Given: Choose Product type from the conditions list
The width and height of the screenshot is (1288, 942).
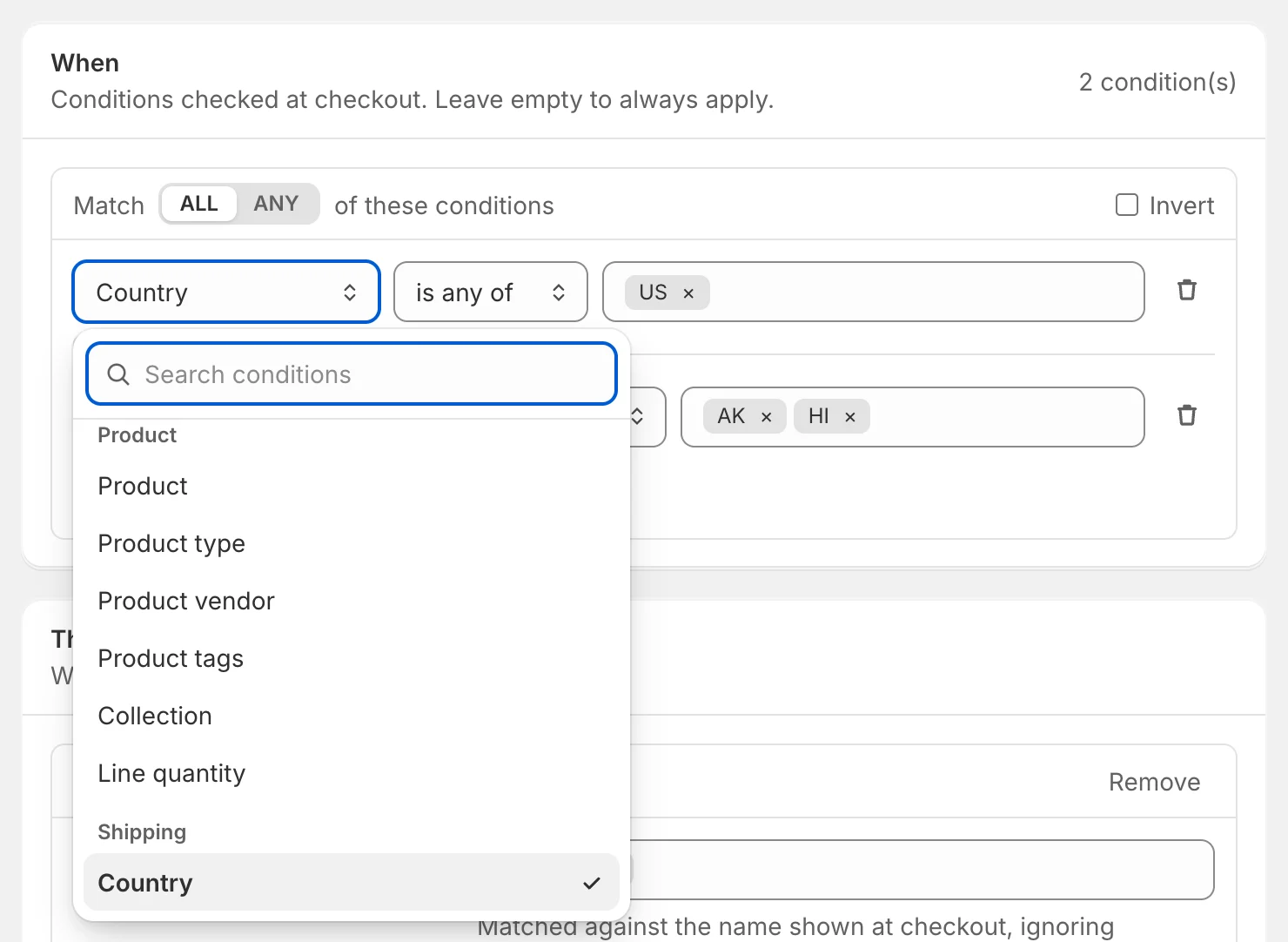Looking at the screenshot, I should coord(352,543).
